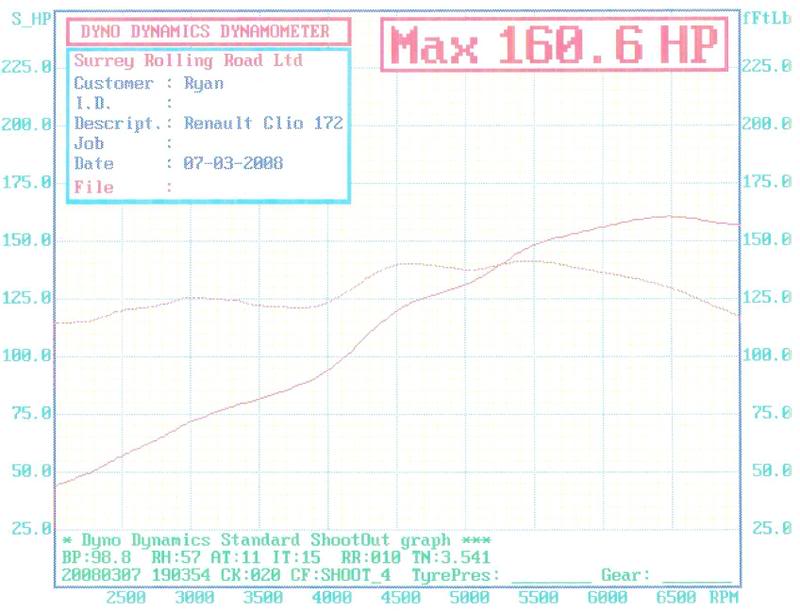800x611 pixels.
Task: Click the 'S_HP' axis label
Action: (x=32, y=19)
